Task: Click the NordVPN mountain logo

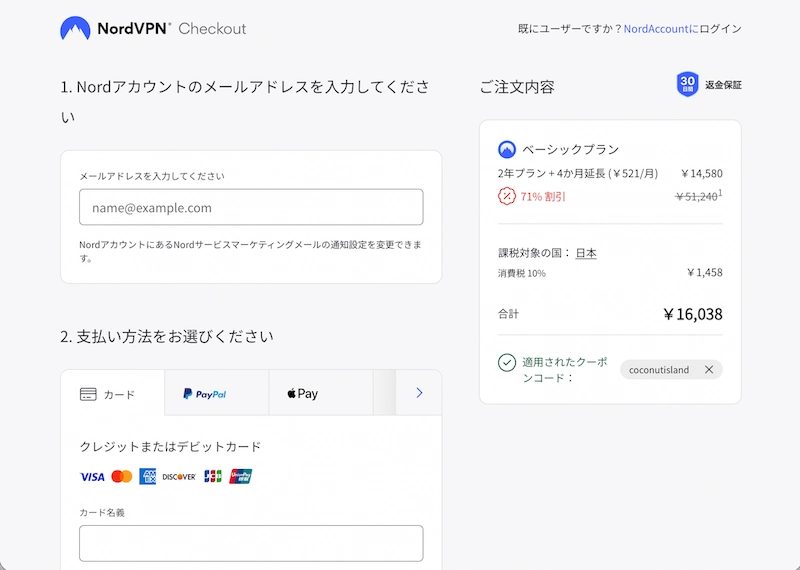Action: pos(75,28)
